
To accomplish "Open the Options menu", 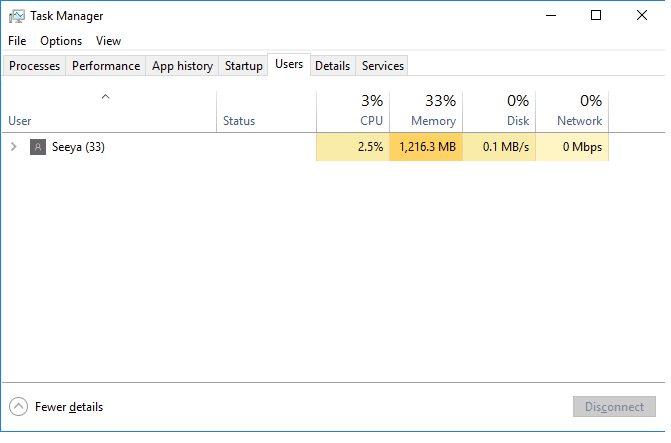I will 61,41.
